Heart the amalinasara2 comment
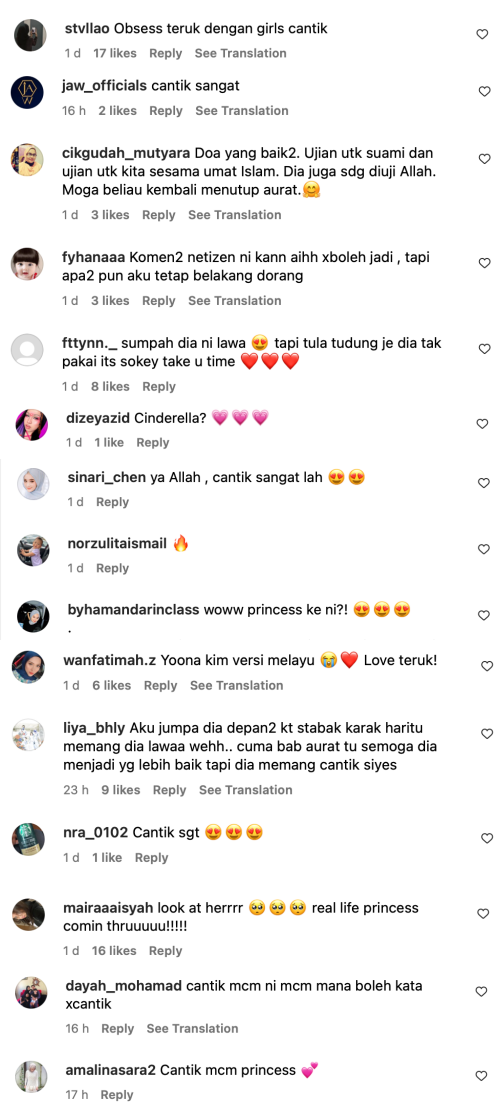 point(481,1075)
